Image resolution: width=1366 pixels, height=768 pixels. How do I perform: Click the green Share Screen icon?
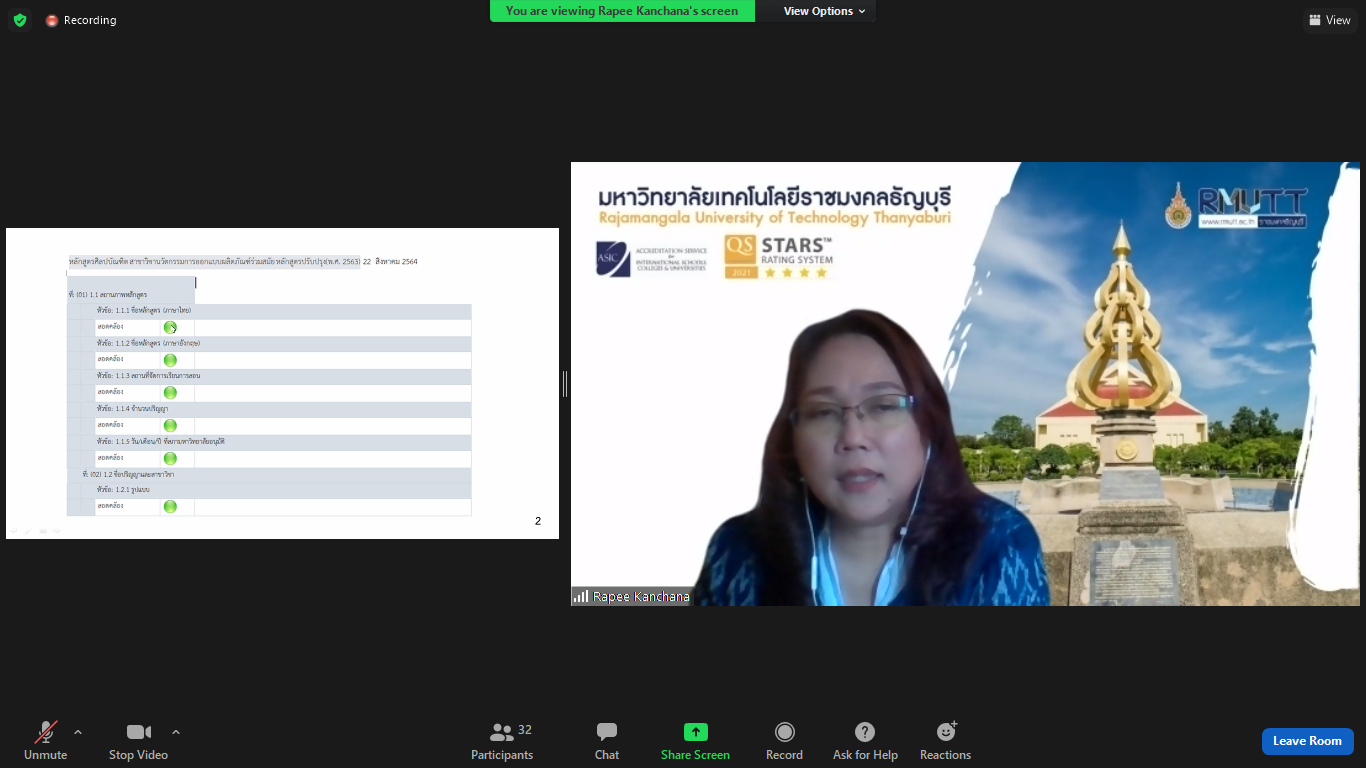(x=695, y=732)
